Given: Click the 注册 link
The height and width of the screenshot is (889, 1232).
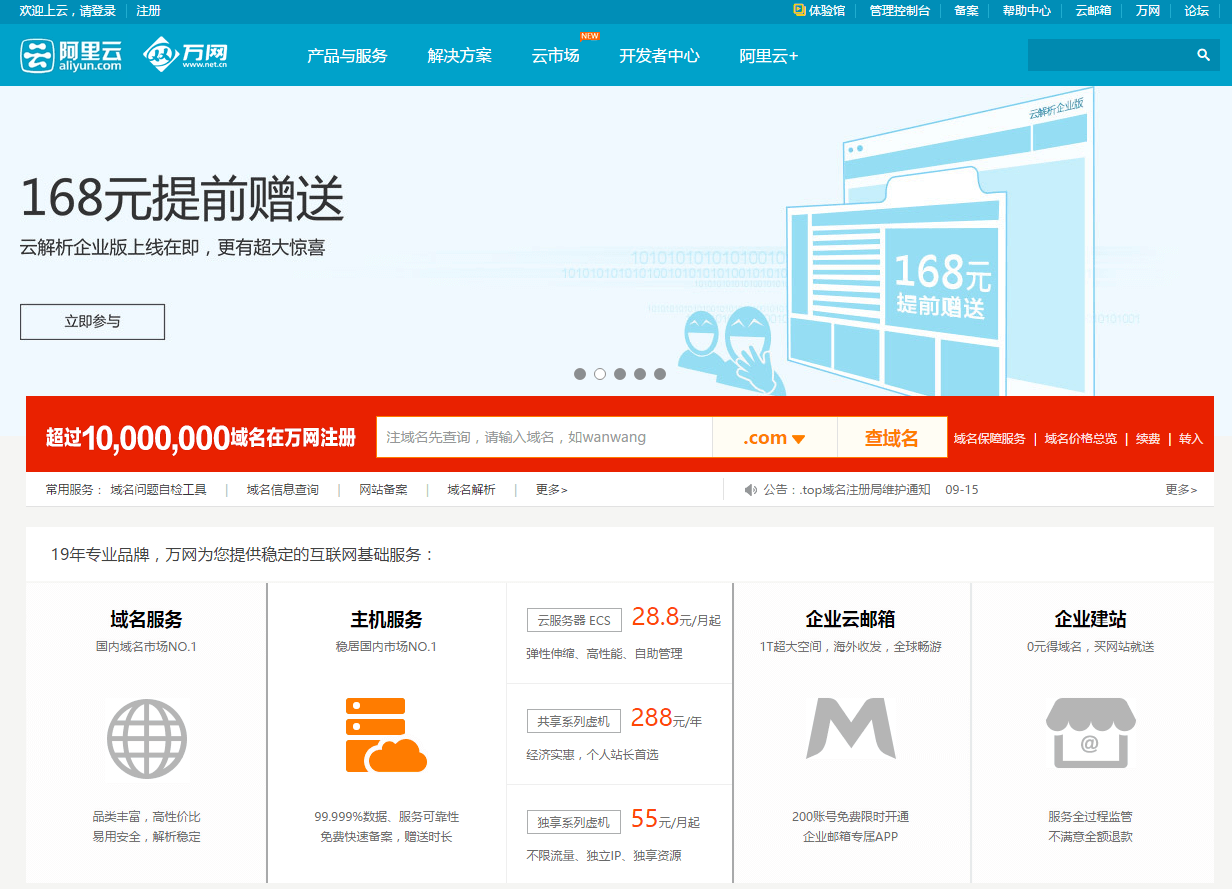Looking at the screenshot, I should tap(148, 11).
